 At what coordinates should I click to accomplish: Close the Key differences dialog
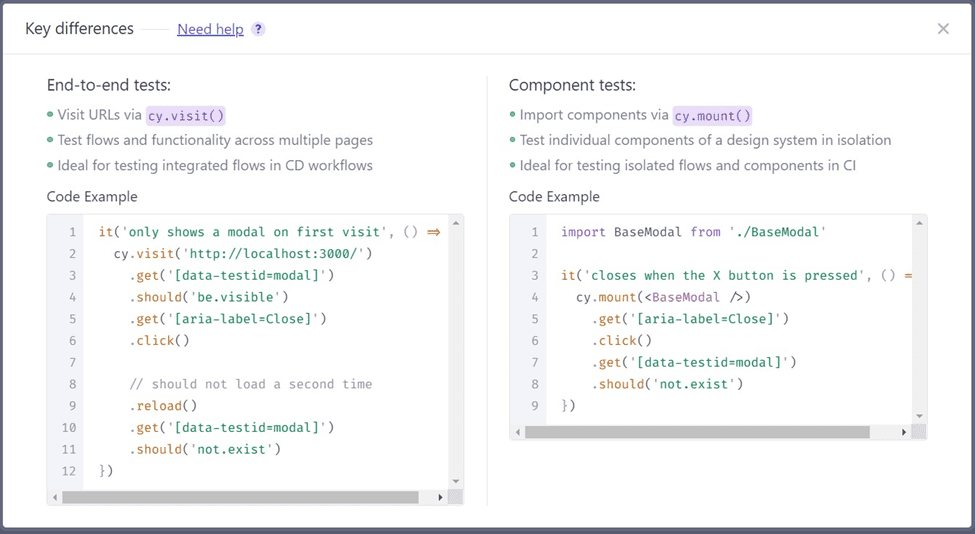[x=943, y=29]
